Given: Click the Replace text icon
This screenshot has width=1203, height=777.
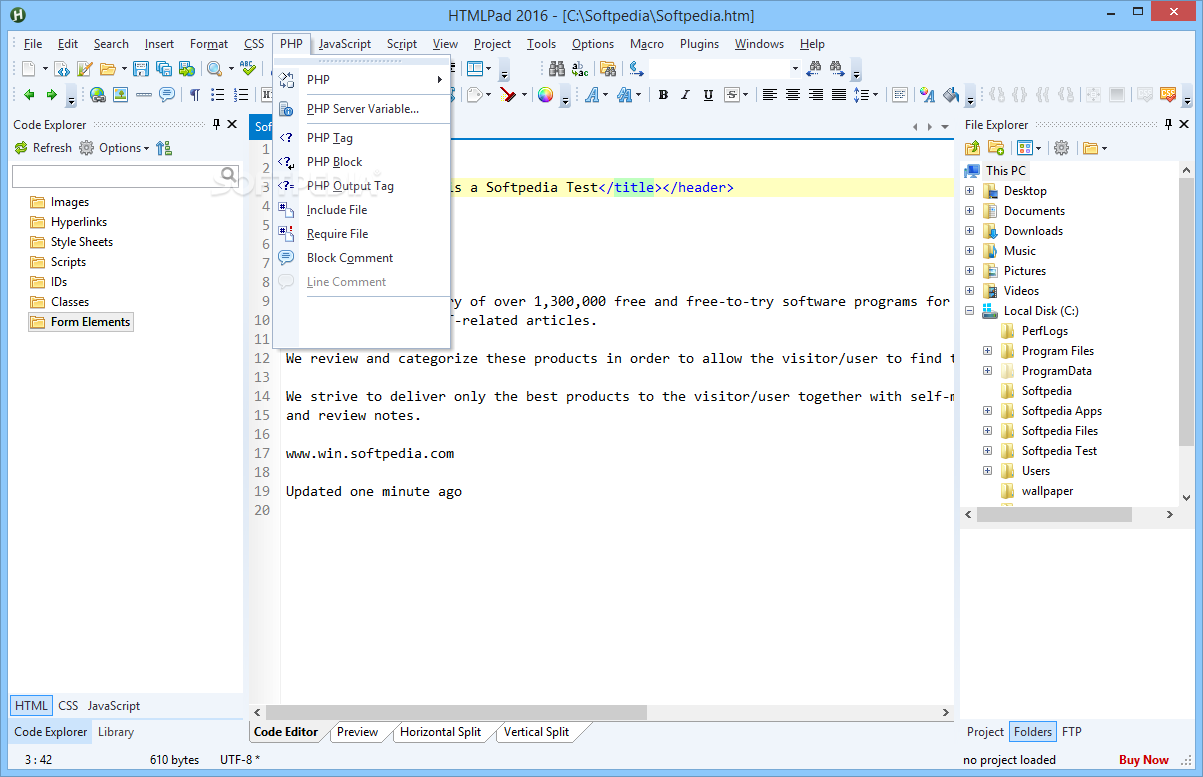Looking at the screenshot, I should click(580, 69).
